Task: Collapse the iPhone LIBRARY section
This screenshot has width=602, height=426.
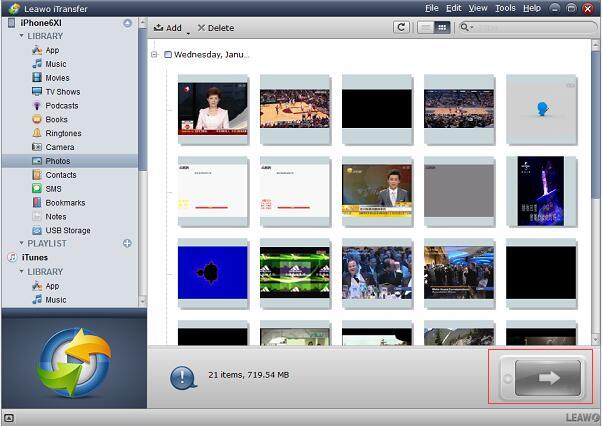Action: click(x=22, y=36)
